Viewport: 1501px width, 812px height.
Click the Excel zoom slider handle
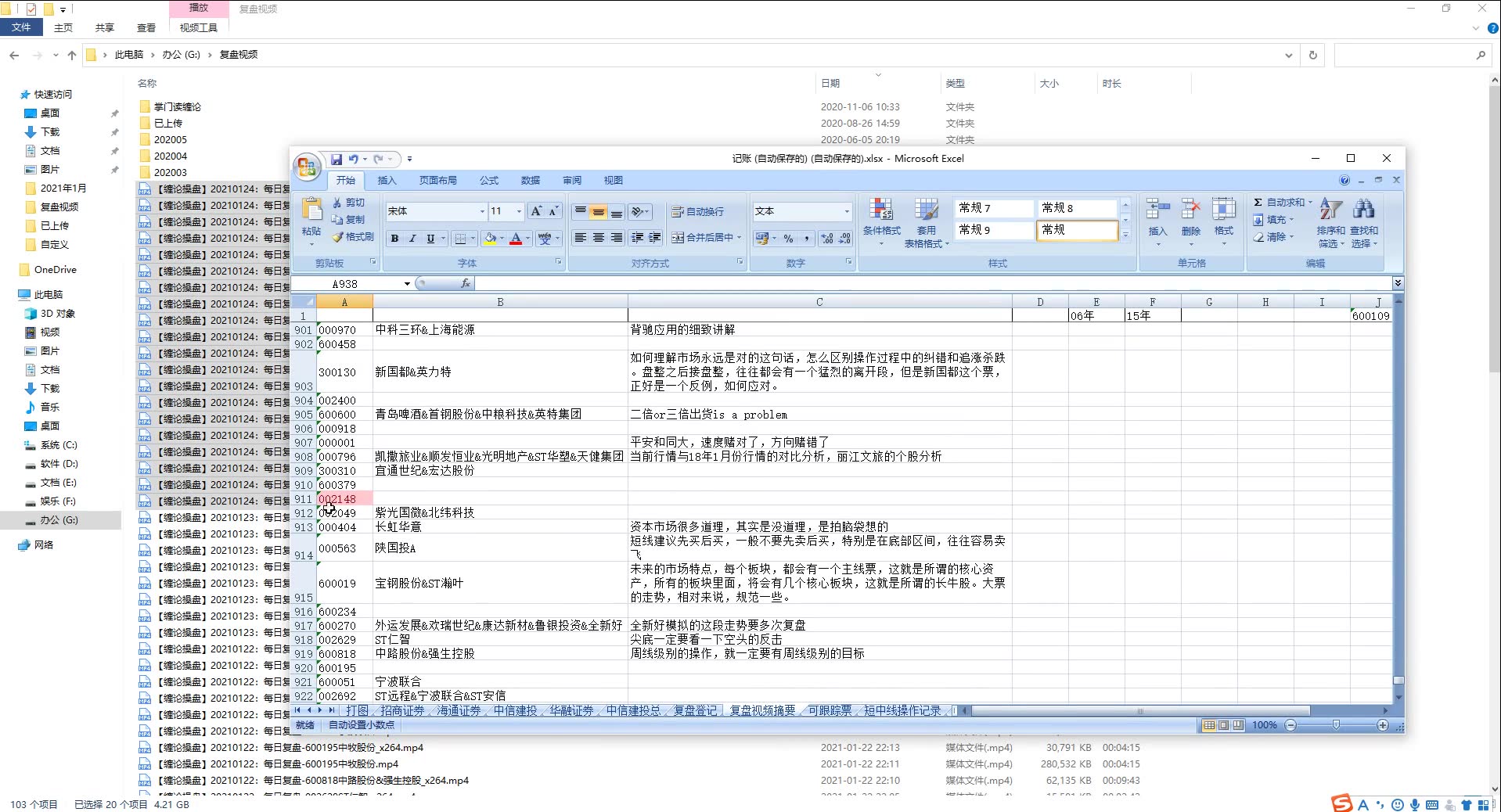[x=1336, y=725]
